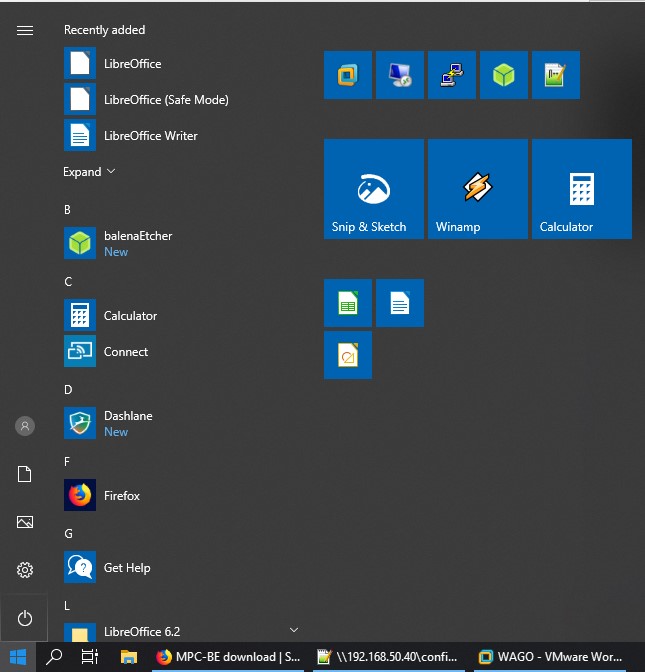Open Get Help app
645x672 pixels.
pos(180,567)
